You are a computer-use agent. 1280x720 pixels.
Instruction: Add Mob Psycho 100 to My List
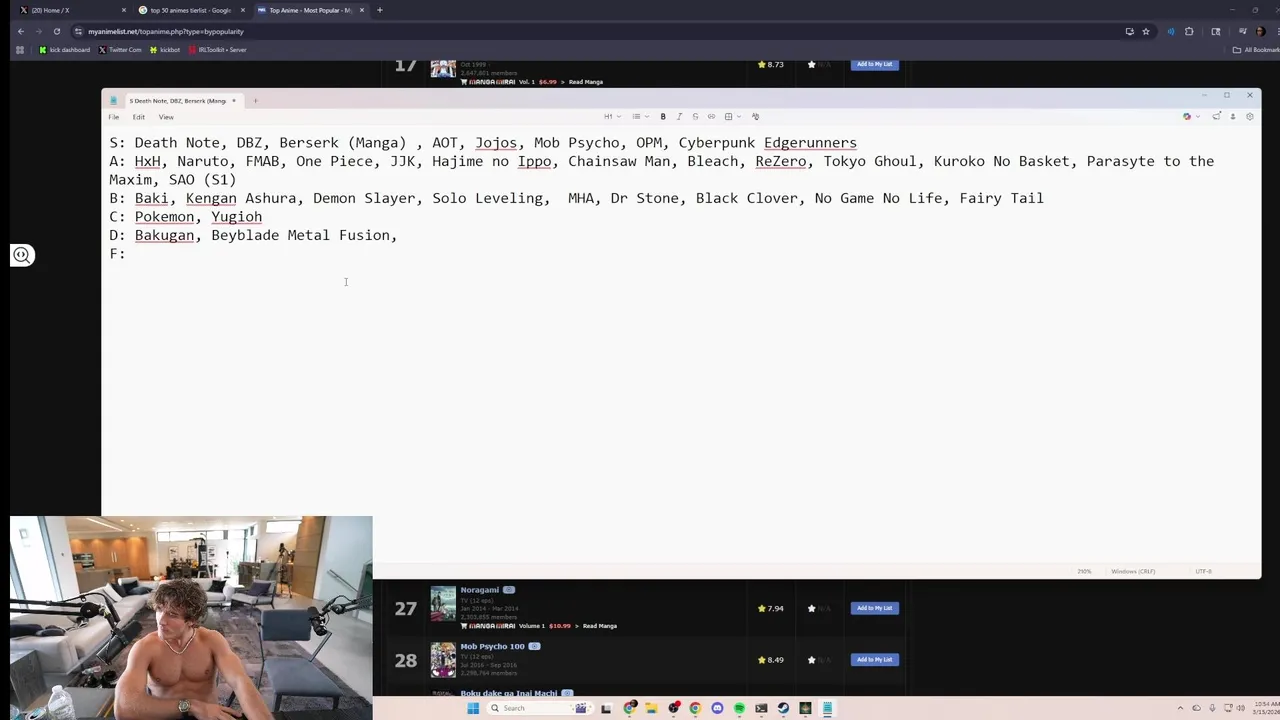(x=874, y=660)
